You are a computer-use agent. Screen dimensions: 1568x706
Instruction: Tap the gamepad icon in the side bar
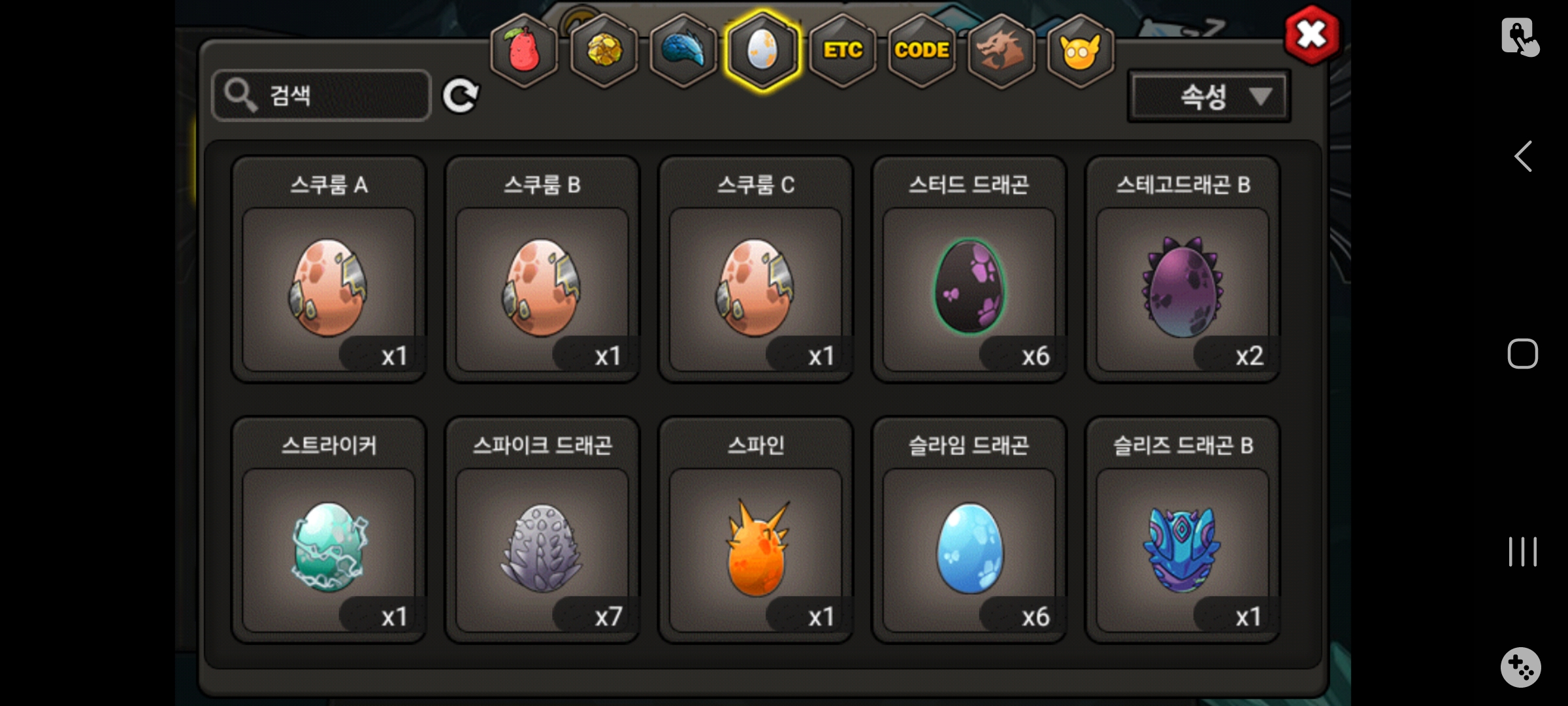[1520, 667]
